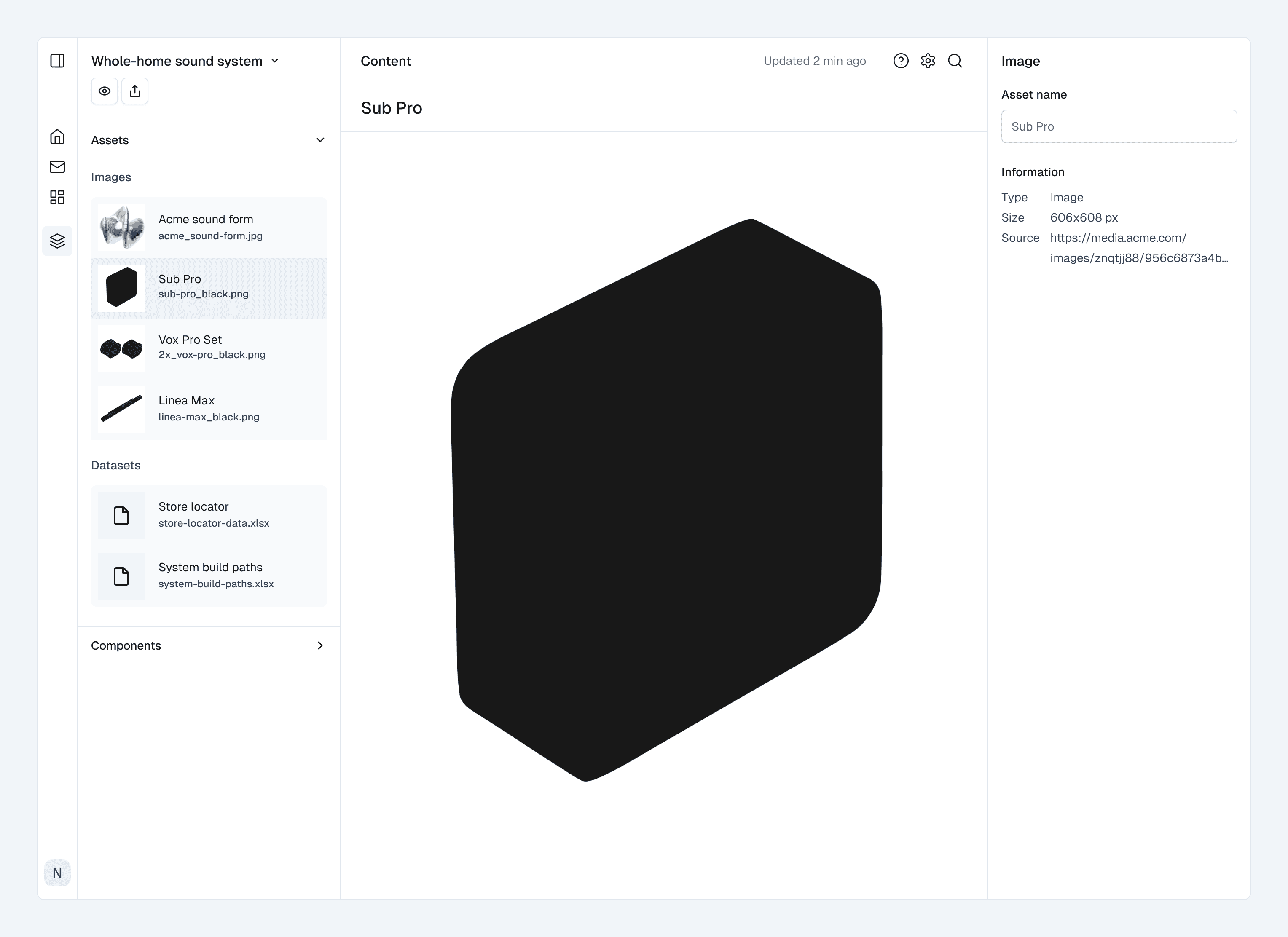Select linea-max_black.png file name
Viewport: 1288px width, 937px height.
point(209,417)
